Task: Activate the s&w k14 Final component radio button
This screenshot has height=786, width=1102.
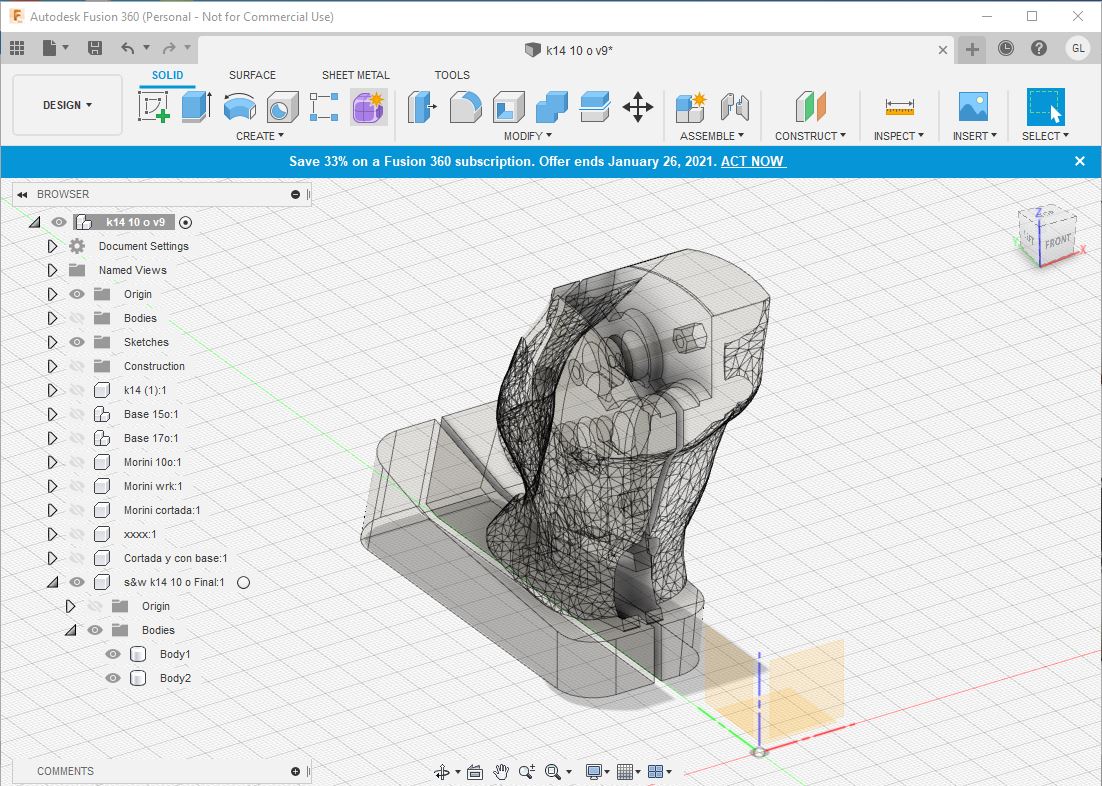Action: 243,582
